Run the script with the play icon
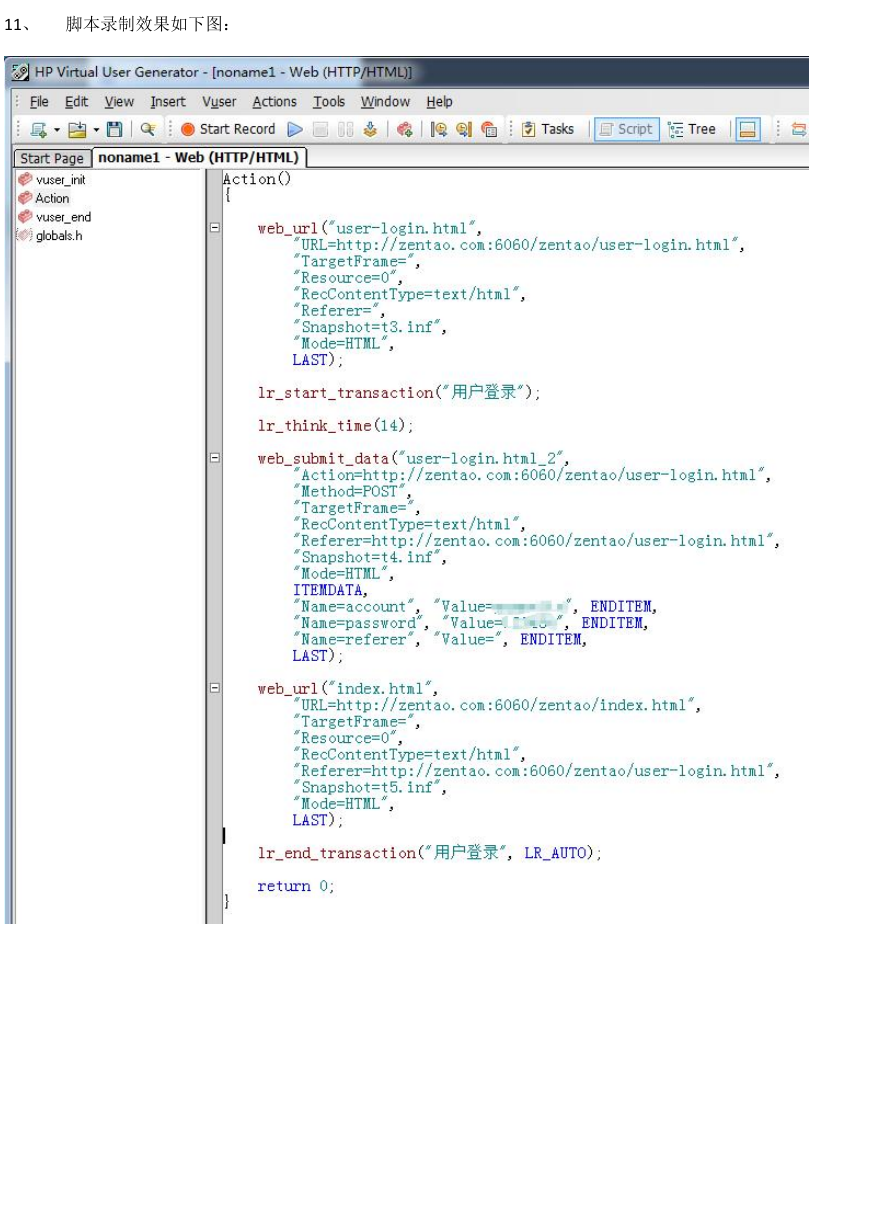Viewport: 869px width, 1228px height. (295, 129)
